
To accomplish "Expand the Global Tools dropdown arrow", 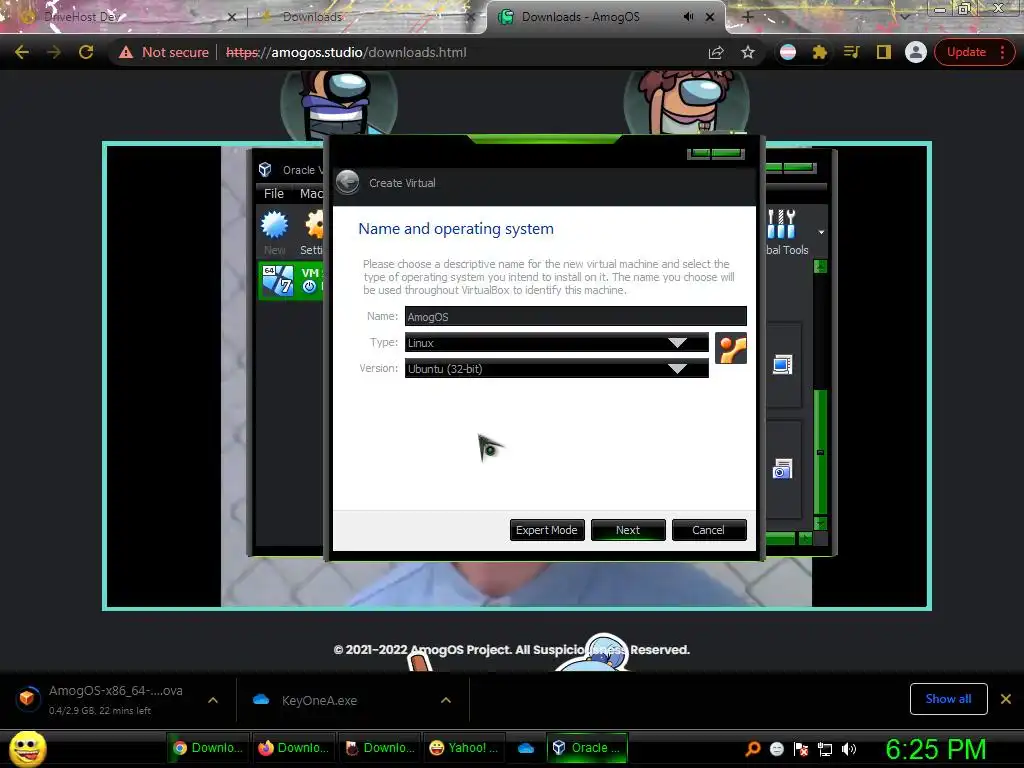I will click(821, 232).
